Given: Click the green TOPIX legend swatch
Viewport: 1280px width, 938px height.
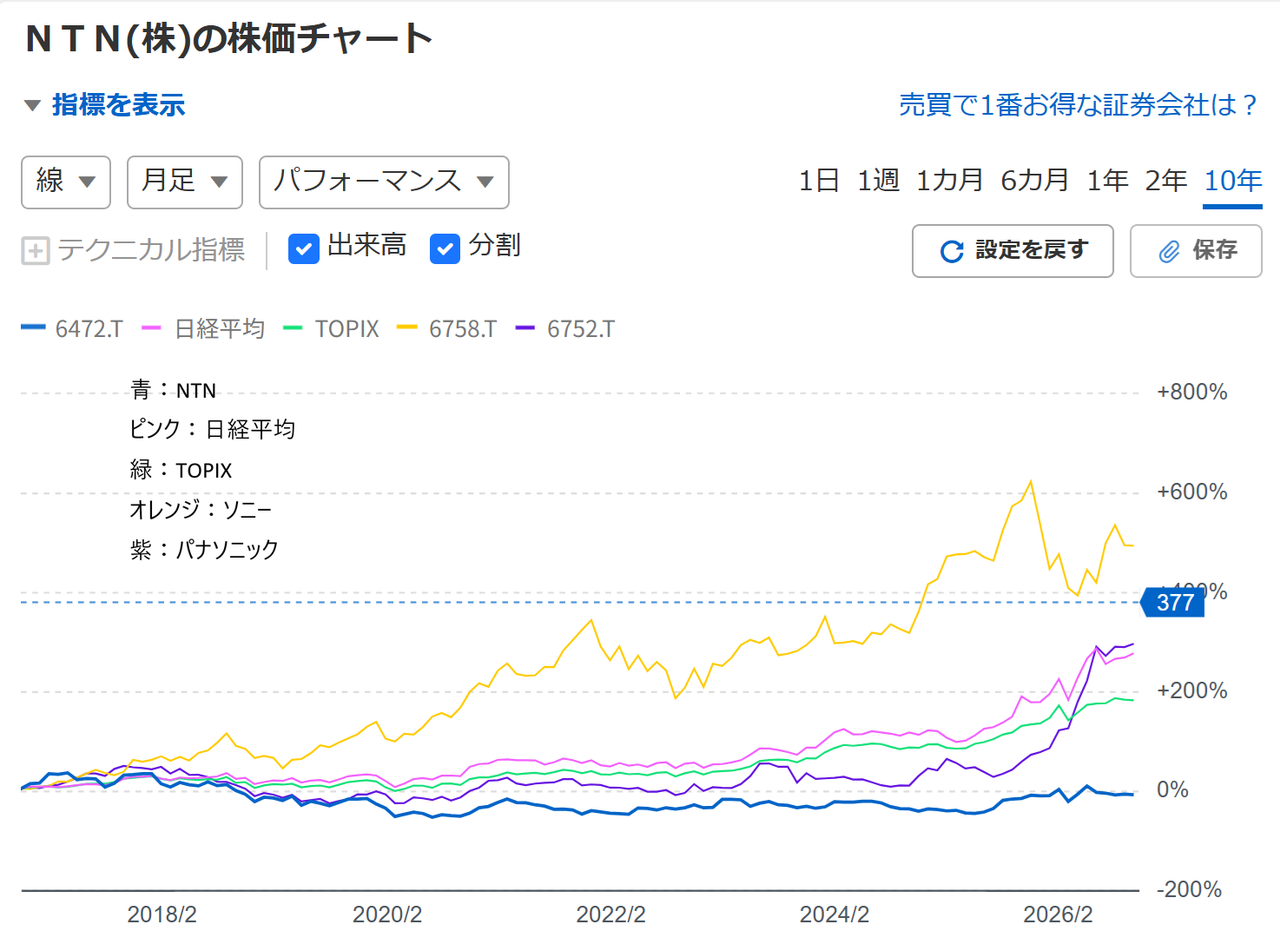Looking at the screenshot, I should [x=294, y=328].
